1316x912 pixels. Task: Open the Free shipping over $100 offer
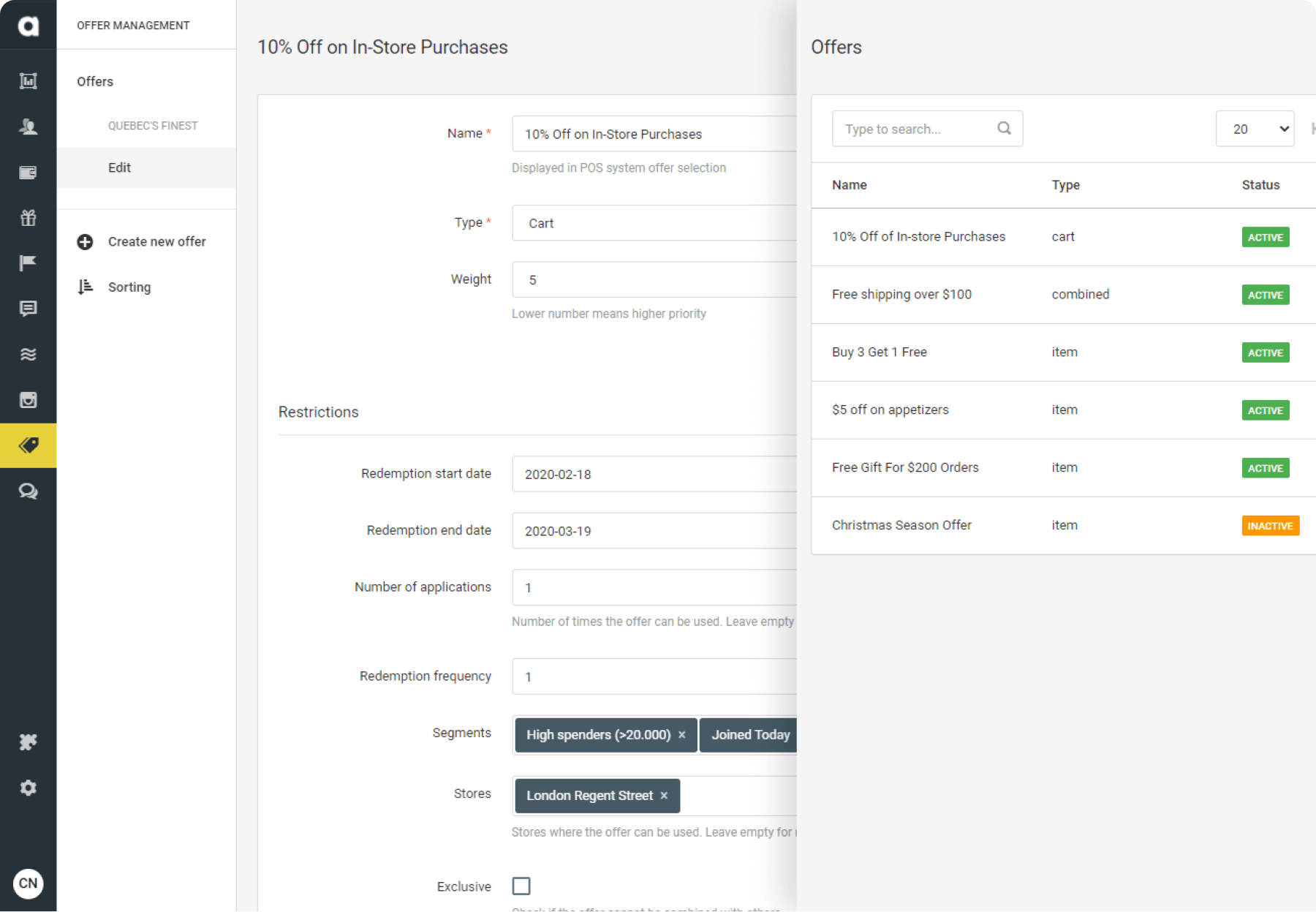(x=1064, y=295)
